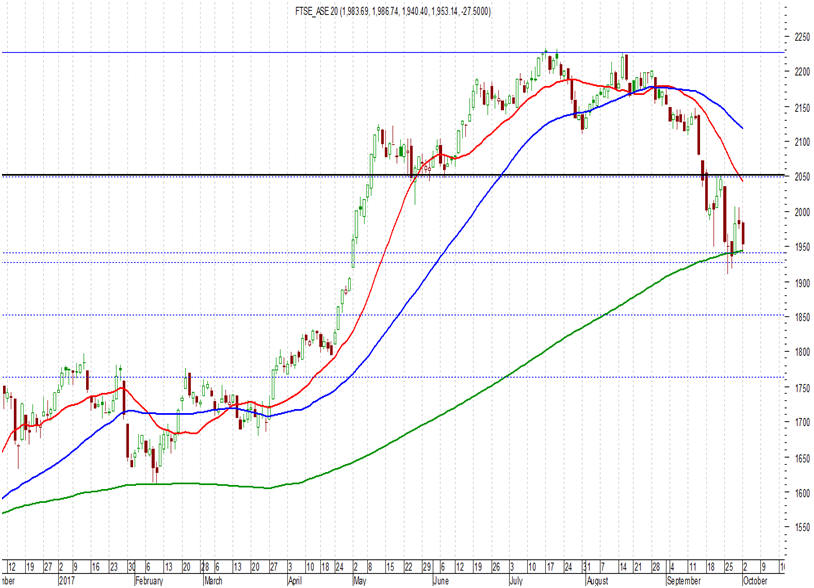Pick the 2050 price axis label

[x=802, y=177]
